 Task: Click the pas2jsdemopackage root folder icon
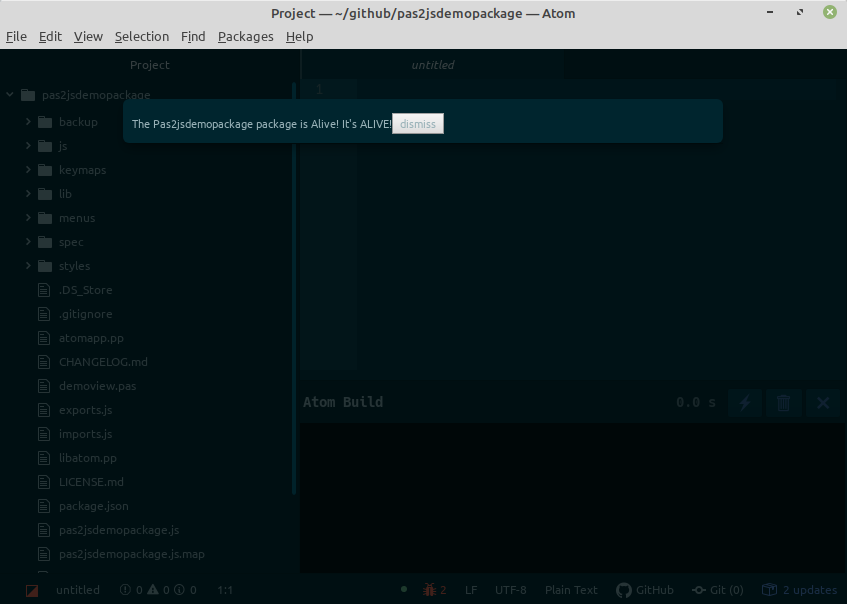(x=28, y=95)
